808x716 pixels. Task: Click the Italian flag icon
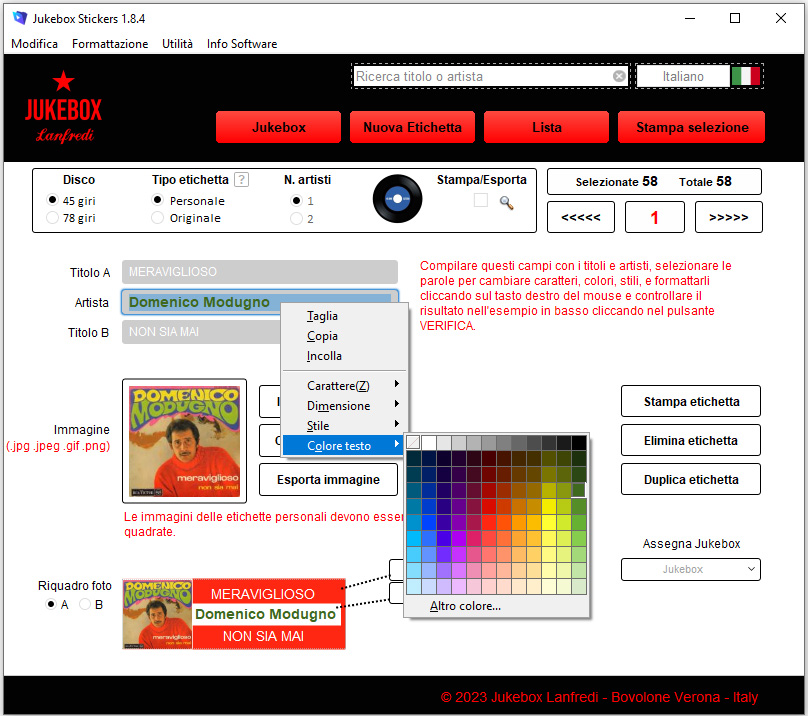point(746,76)
